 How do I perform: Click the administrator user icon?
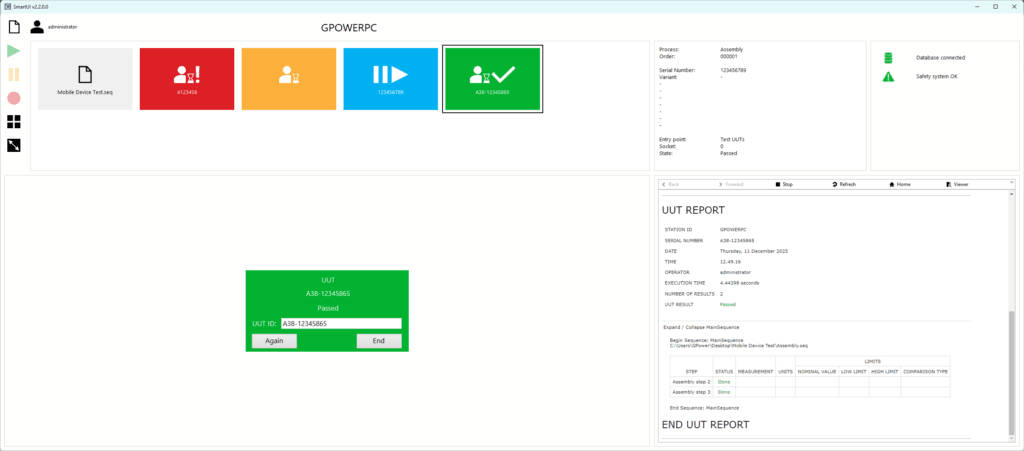pyautogui.click(x=37, y=27)
